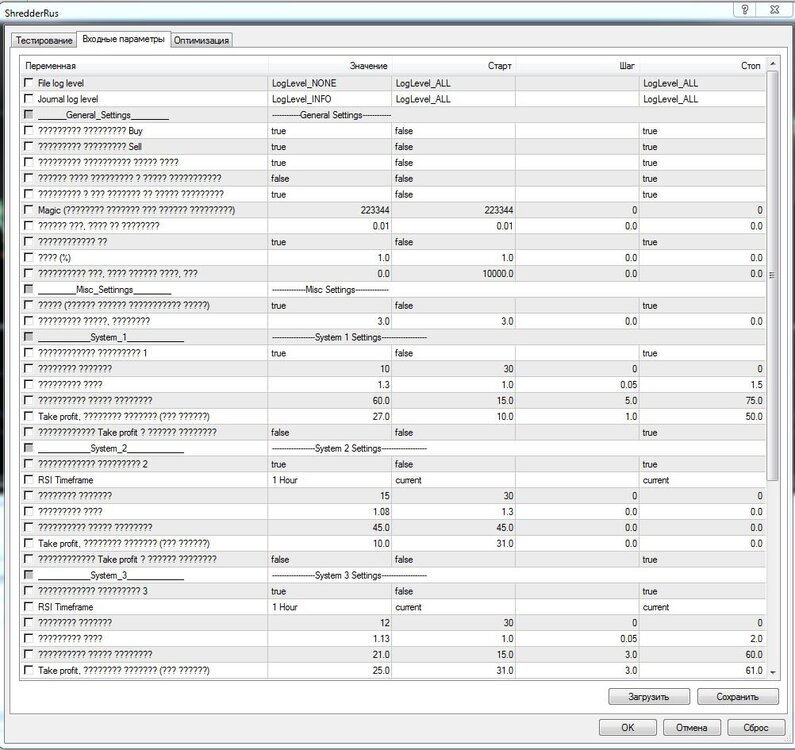Close the ShredderRus dialog
The image size is (795, 750).
774,10
